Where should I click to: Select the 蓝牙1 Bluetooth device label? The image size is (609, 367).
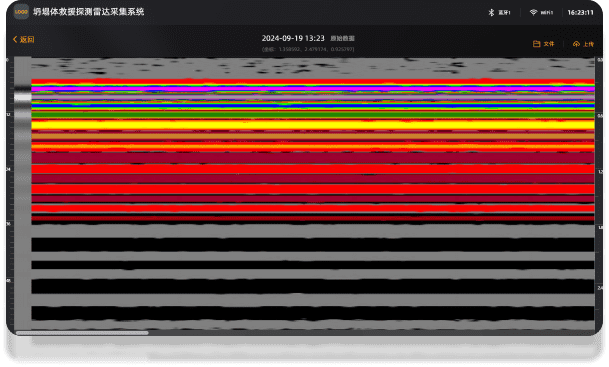(504, 12)
